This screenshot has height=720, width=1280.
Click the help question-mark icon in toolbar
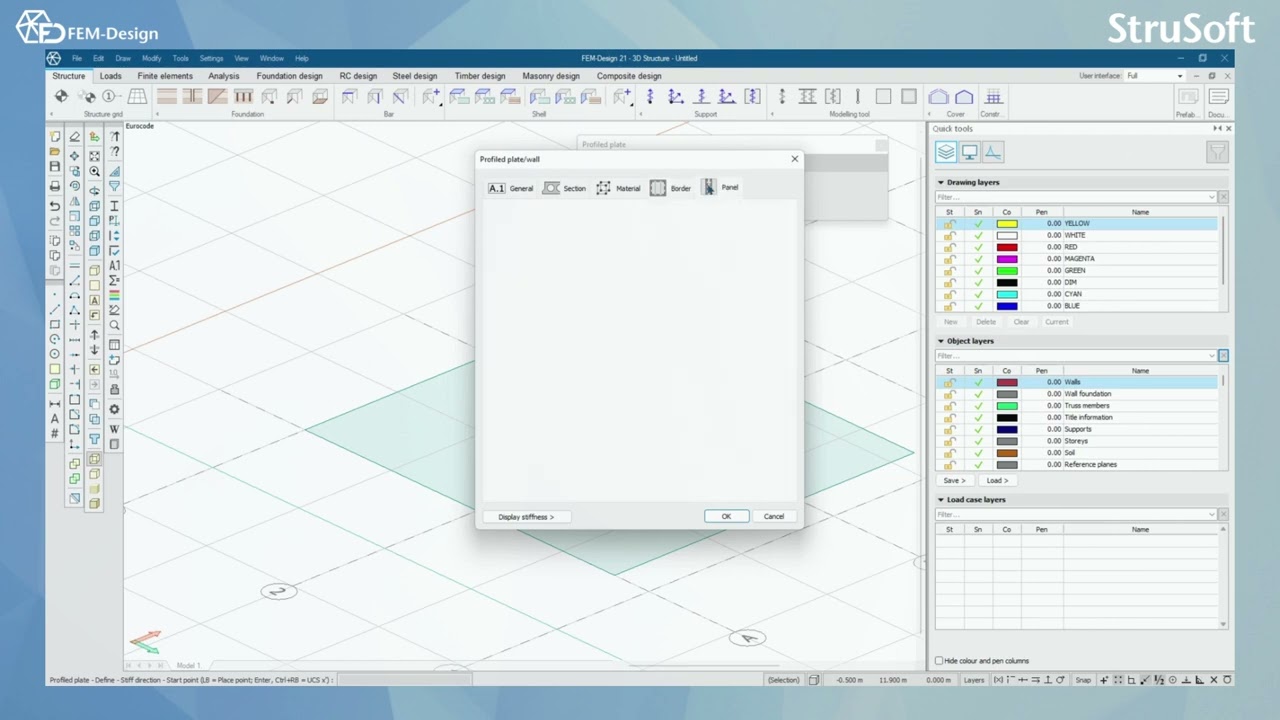114,152
